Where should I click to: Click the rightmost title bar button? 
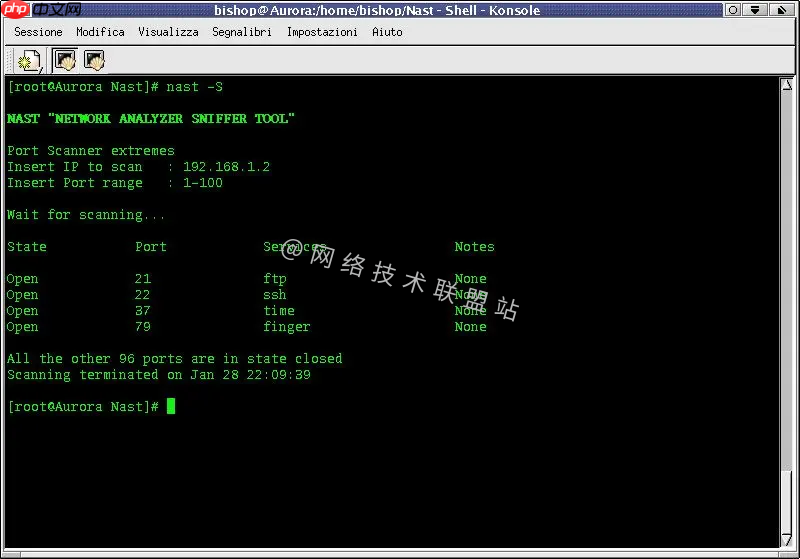(781, 10)
